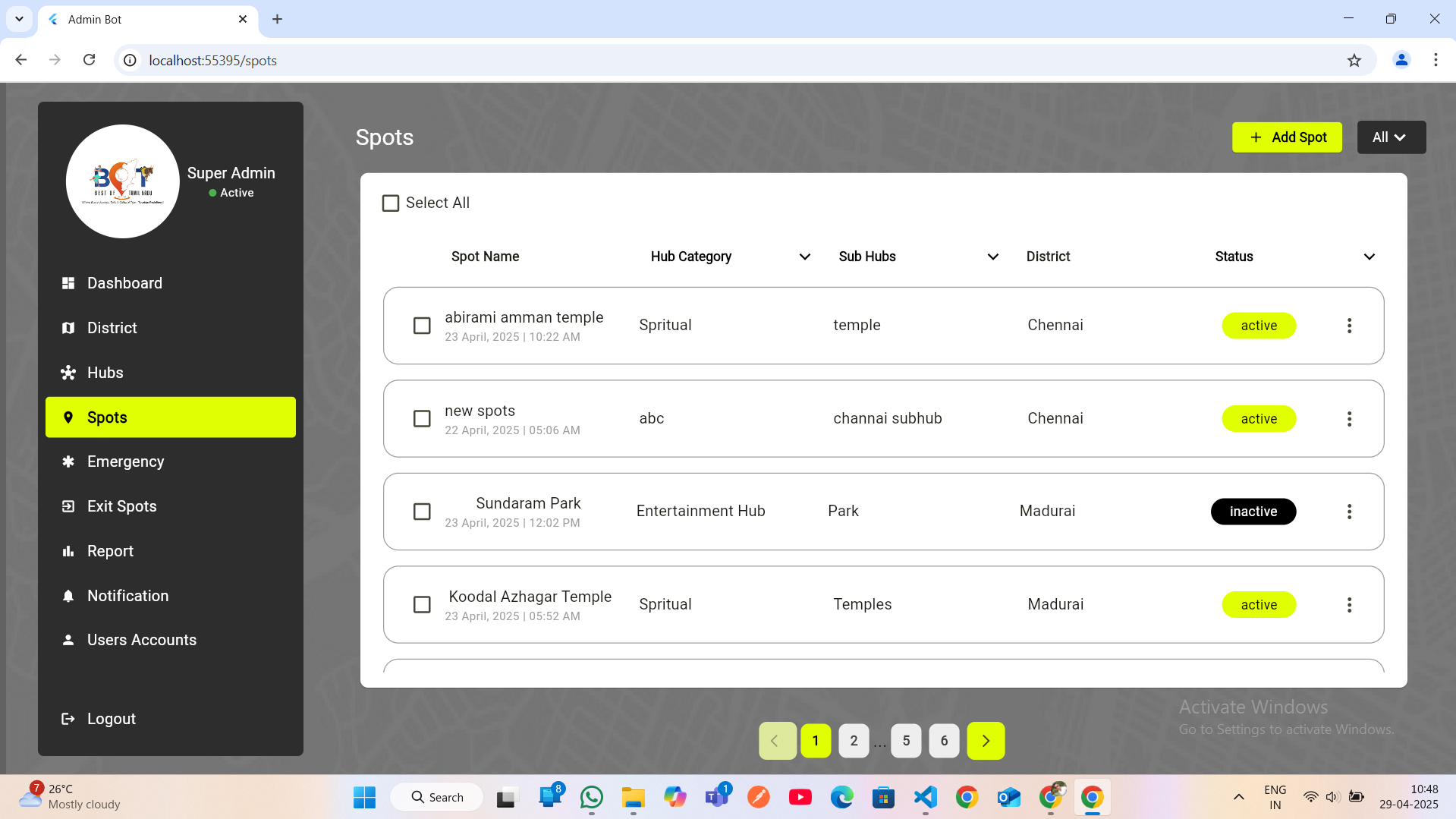Expand the Sub Hubs column dropdown
This screenshot has height=819, width=1456.
[x=992, y=257]
